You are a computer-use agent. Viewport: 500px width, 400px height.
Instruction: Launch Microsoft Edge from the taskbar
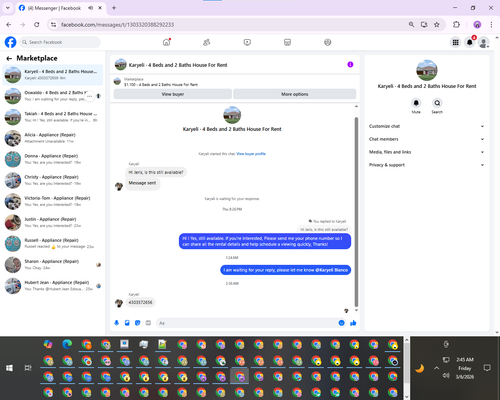67,344
